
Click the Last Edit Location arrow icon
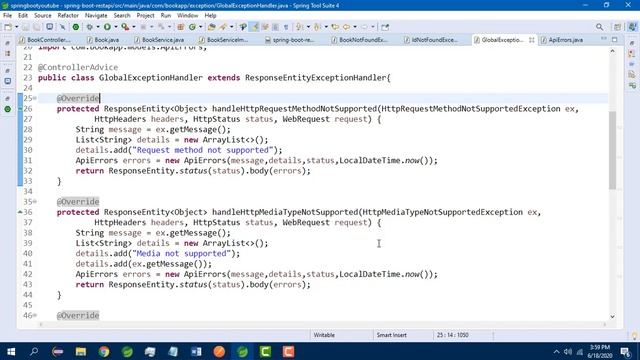click(335, 27)
